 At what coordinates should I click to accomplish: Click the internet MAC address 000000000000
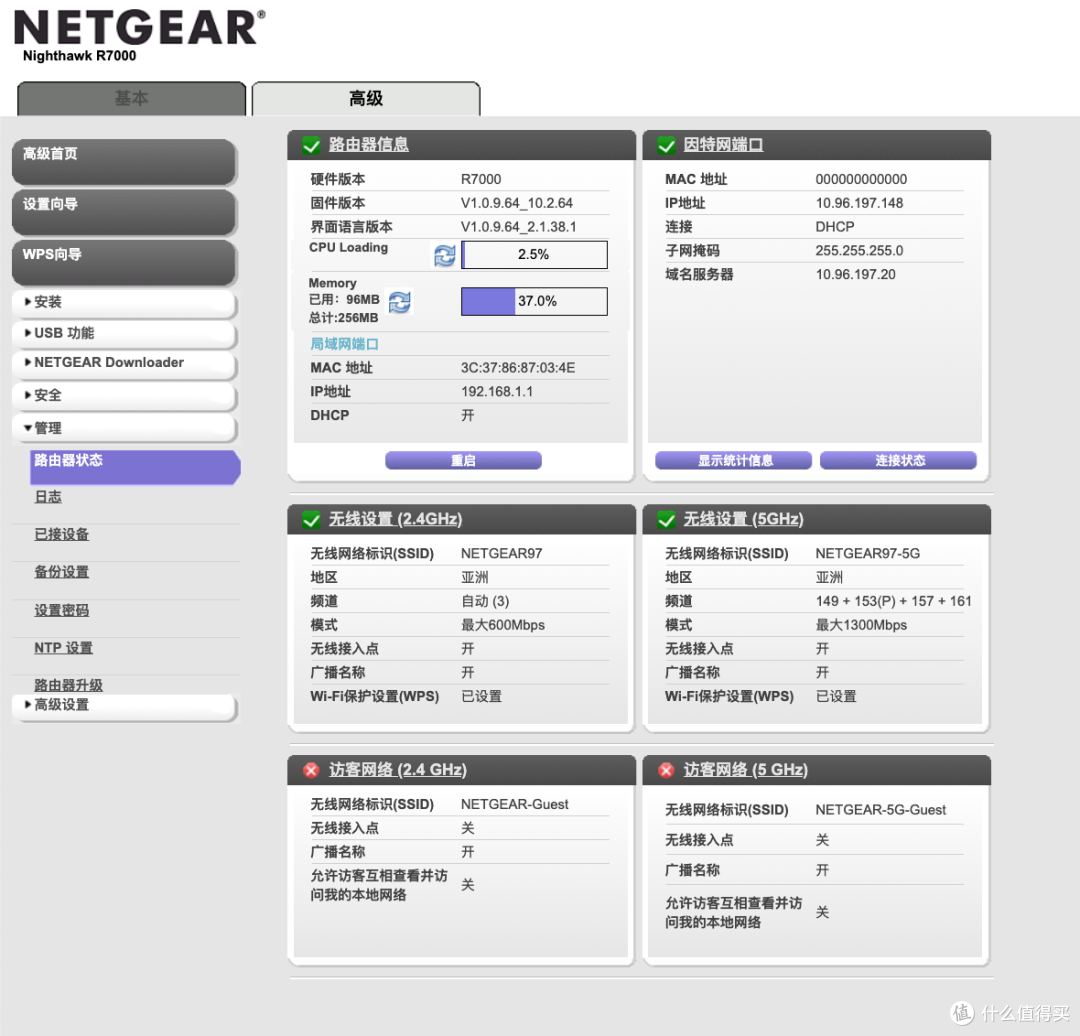pos(861,179)
